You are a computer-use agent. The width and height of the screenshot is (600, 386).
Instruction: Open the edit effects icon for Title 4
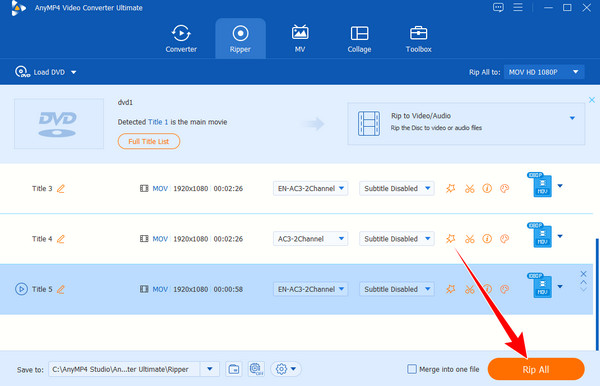coord(450,239)
